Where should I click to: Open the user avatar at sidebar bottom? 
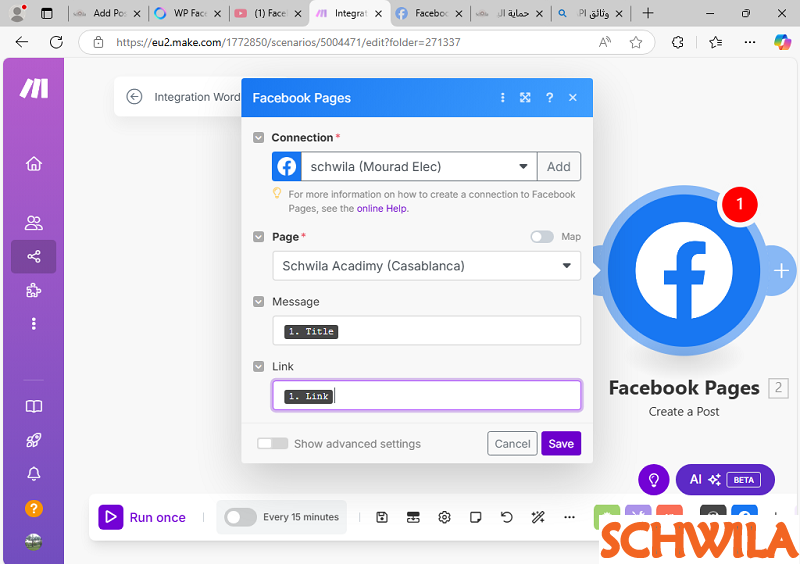coord(34,542)
